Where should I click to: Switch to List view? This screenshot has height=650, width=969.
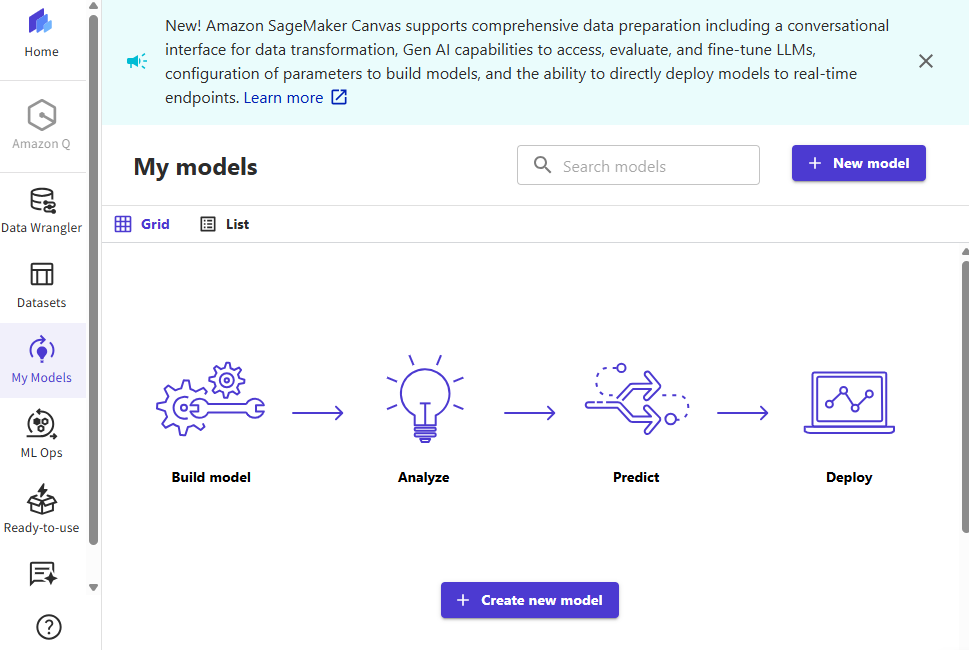pyautogui.click(x=225, y=224)
